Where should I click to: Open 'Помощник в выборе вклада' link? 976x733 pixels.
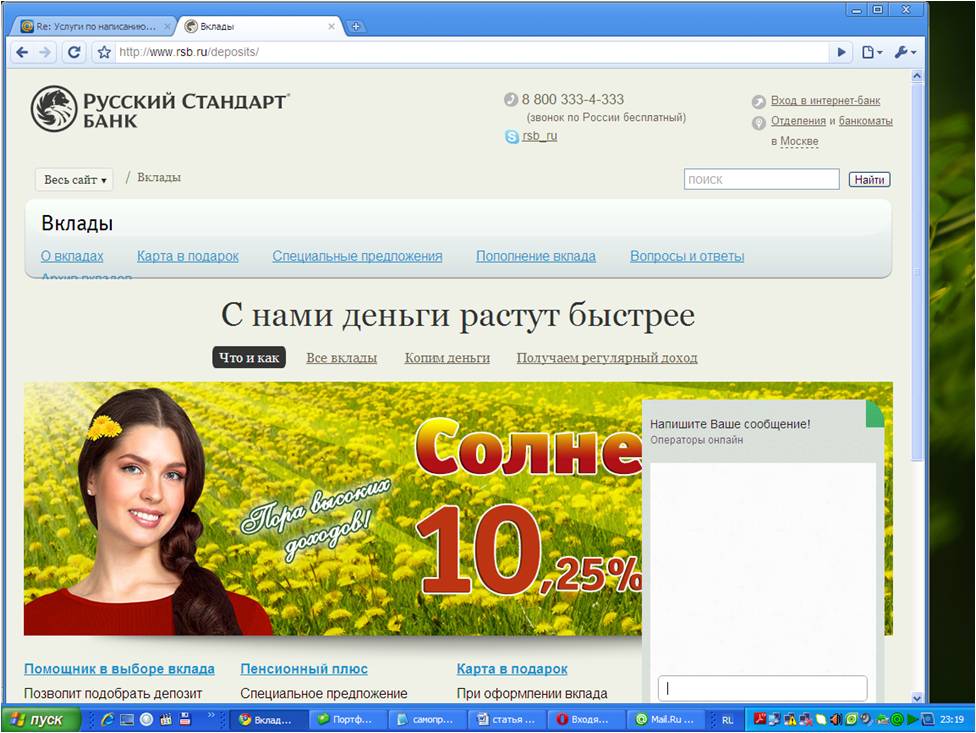pyautogui.click(x=120, y=669)
